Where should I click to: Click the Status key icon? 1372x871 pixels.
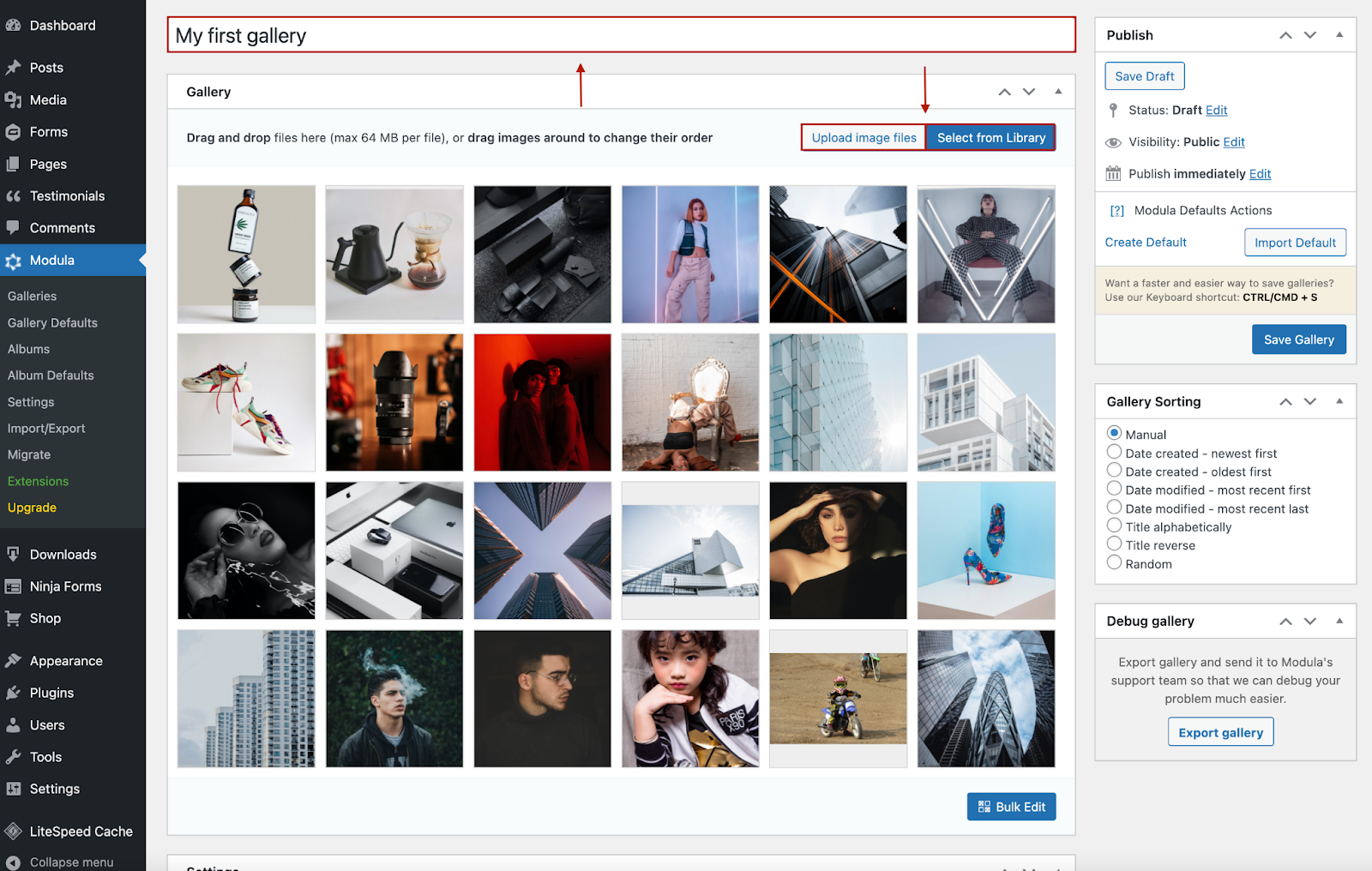click(x=1113, y=111)
